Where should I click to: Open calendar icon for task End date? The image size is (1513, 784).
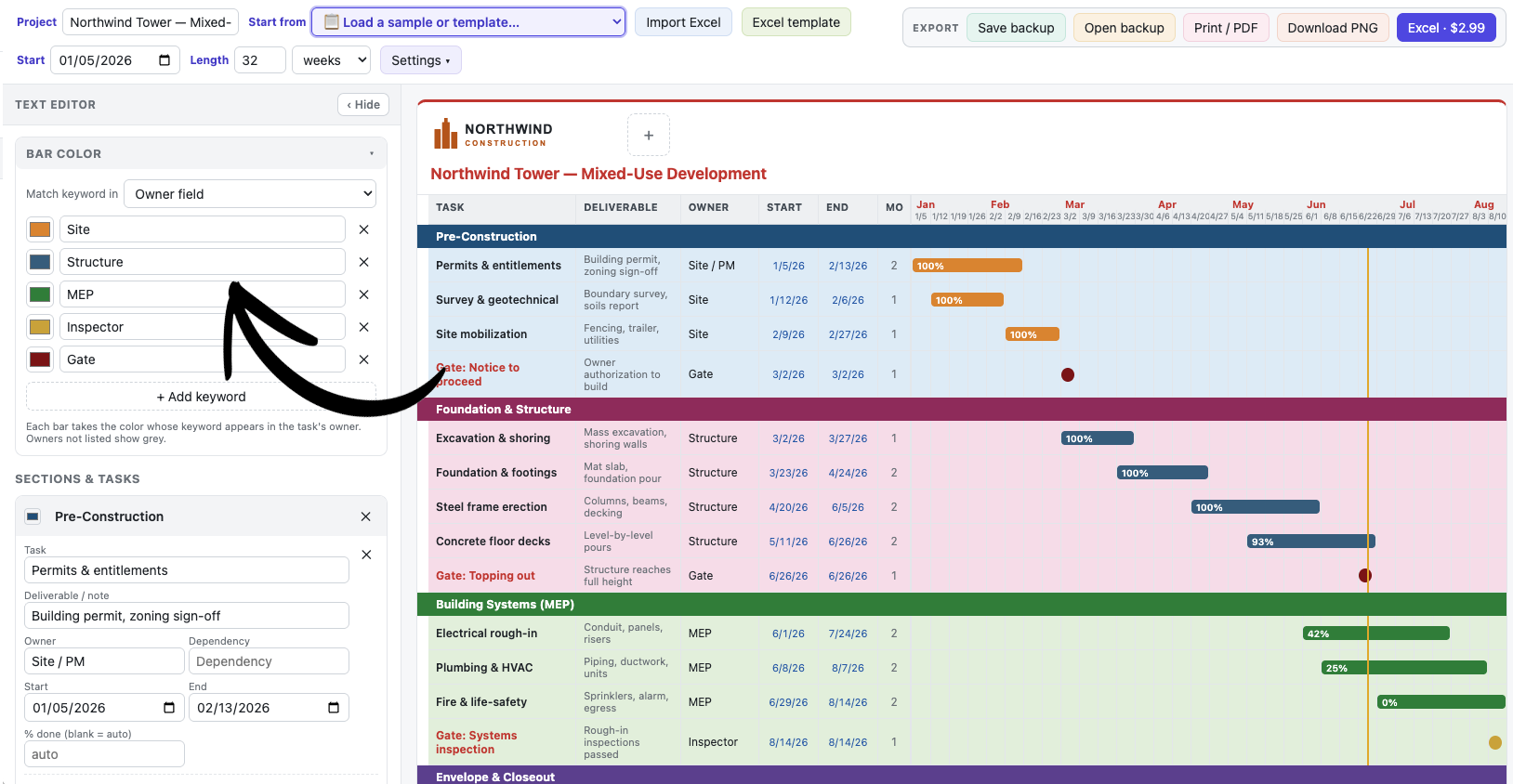click(334, 708)
